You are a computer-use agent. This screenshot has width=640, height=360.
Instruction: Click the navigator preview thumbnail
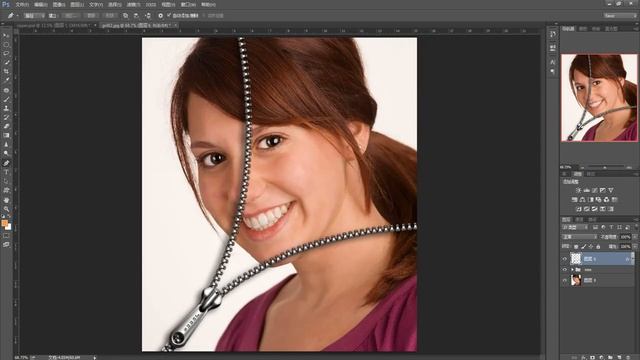tap(599, 98)
